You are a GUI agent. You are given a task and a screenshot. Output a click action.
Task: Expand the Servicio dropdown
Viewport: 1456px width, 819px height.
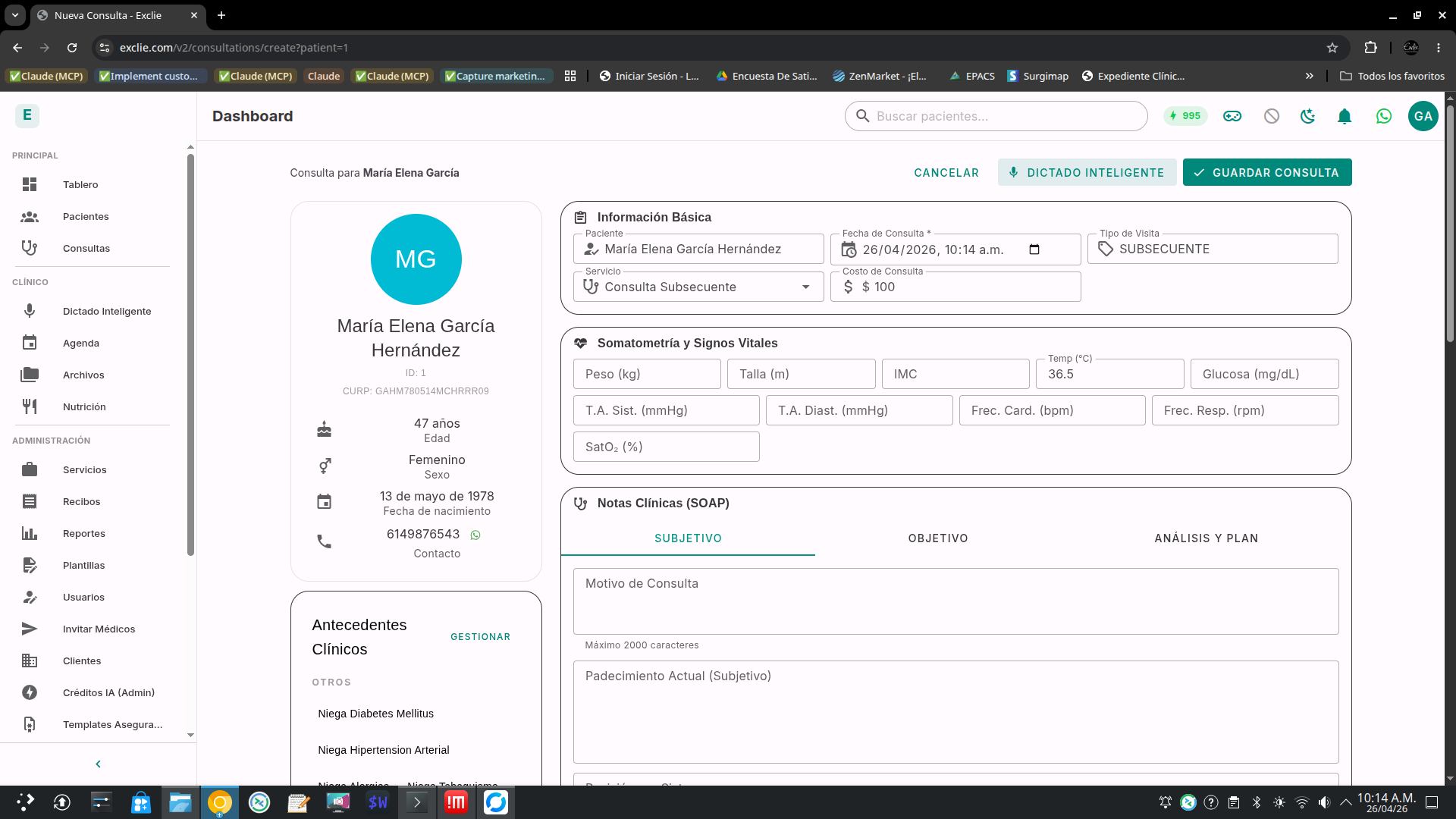[x=805, y=287]
